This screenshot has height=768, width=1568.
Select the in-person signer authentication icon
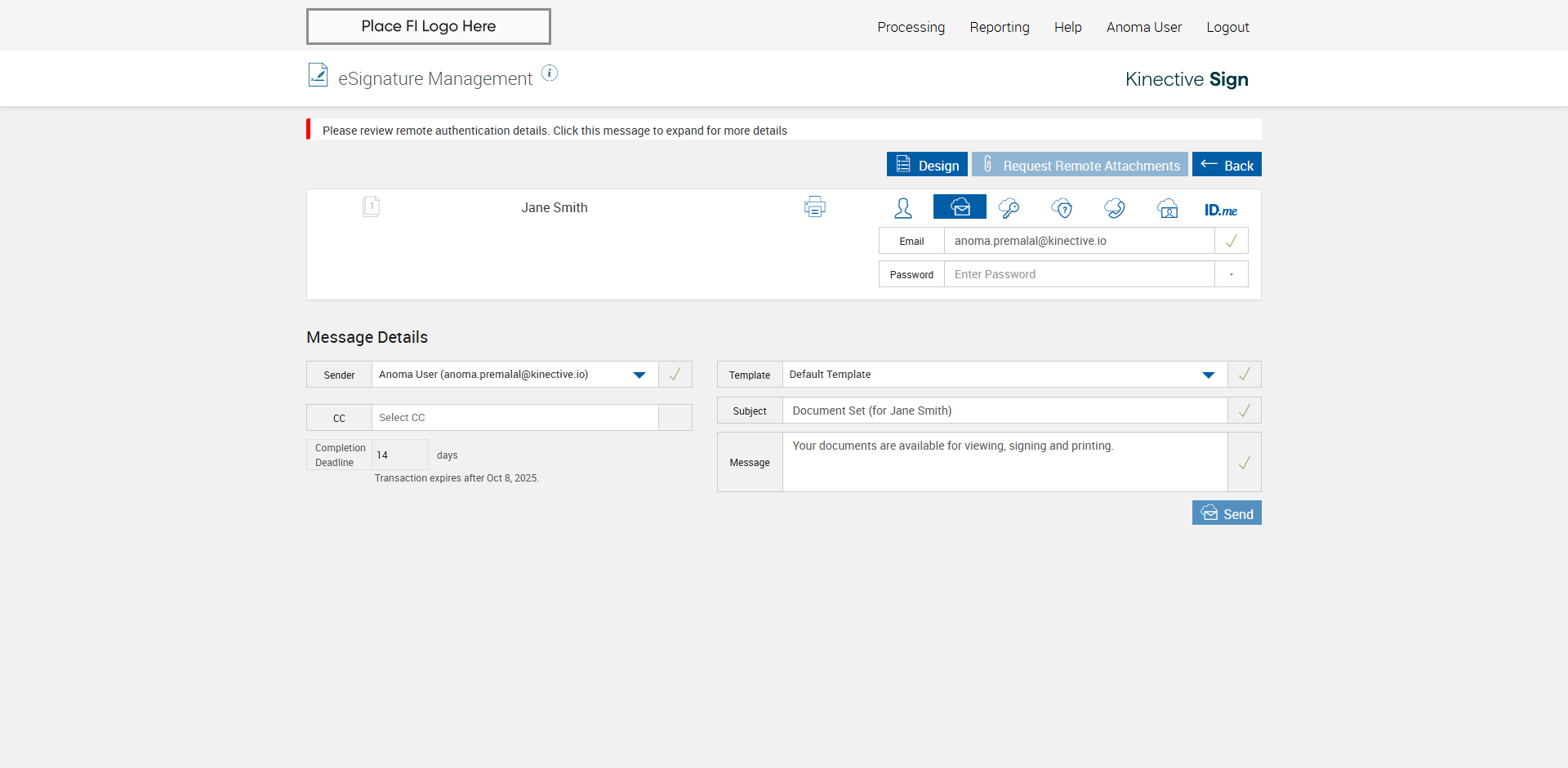tap(902, 208)
